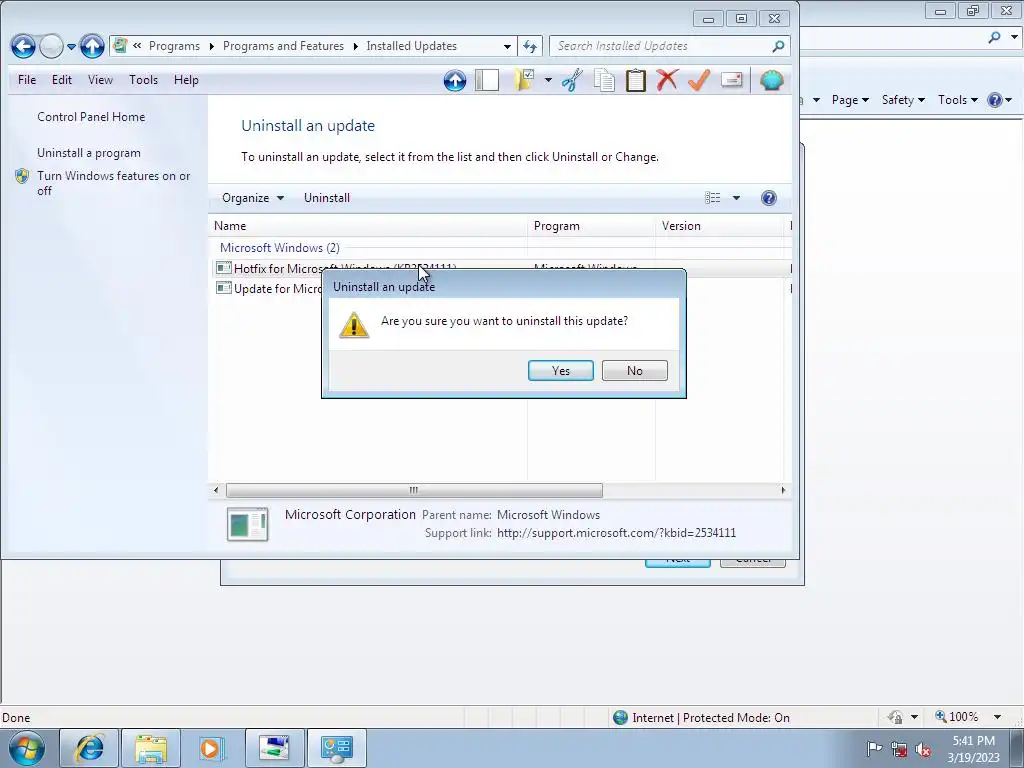
Task: Expand the address bar history dropdown
Action: (507, 46)
